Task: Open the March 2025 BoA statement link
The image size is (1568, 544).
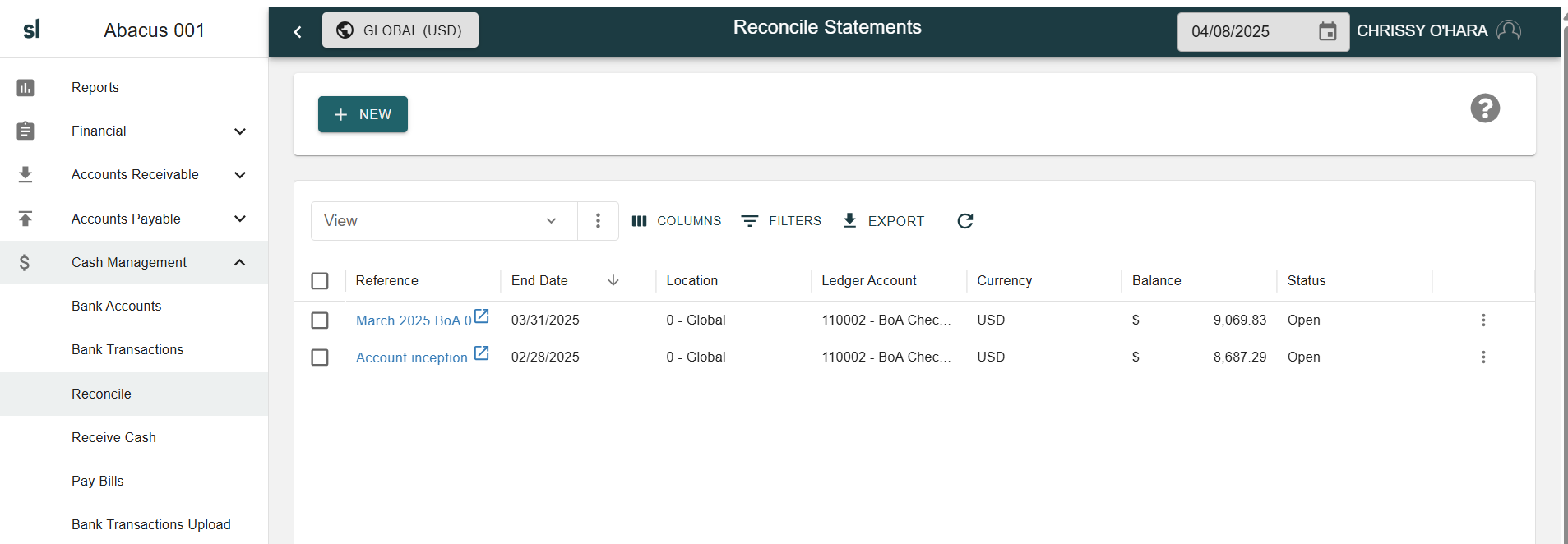Action: 414,320
